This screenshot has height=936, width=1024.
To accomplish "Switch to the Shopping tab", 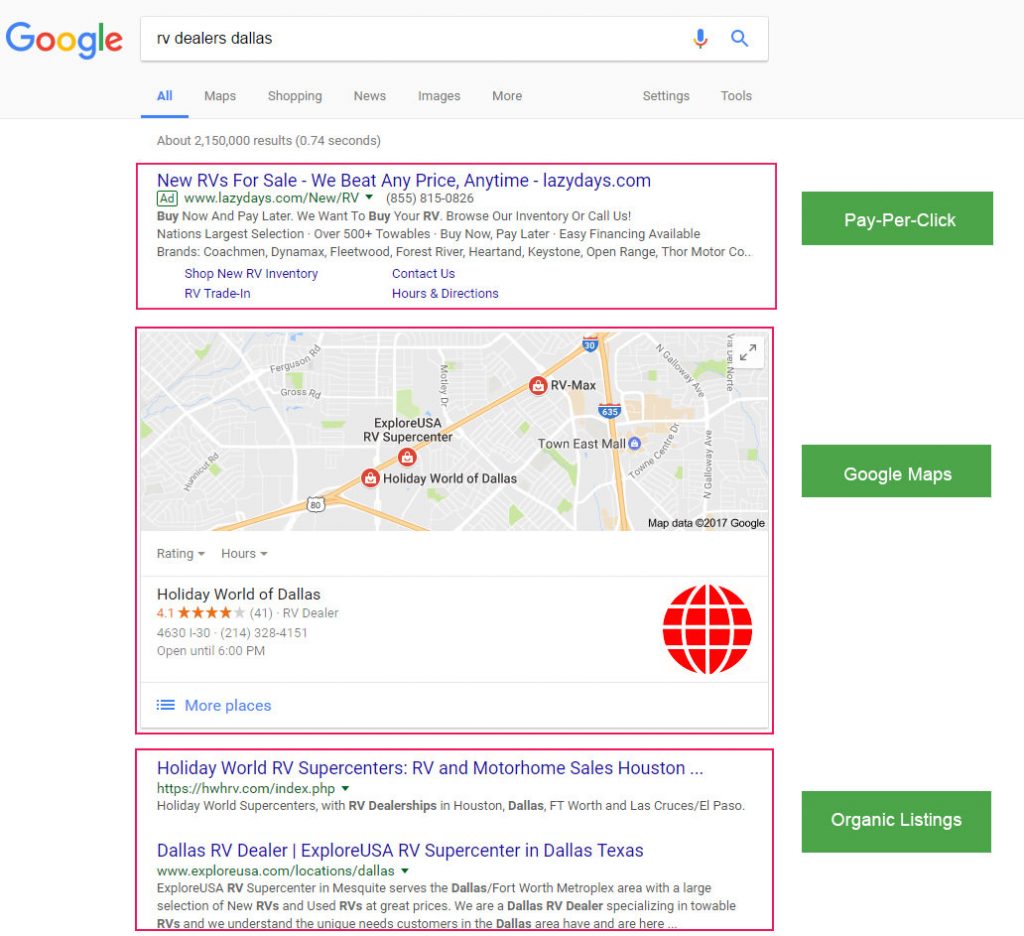I will [x=295, y=96].
